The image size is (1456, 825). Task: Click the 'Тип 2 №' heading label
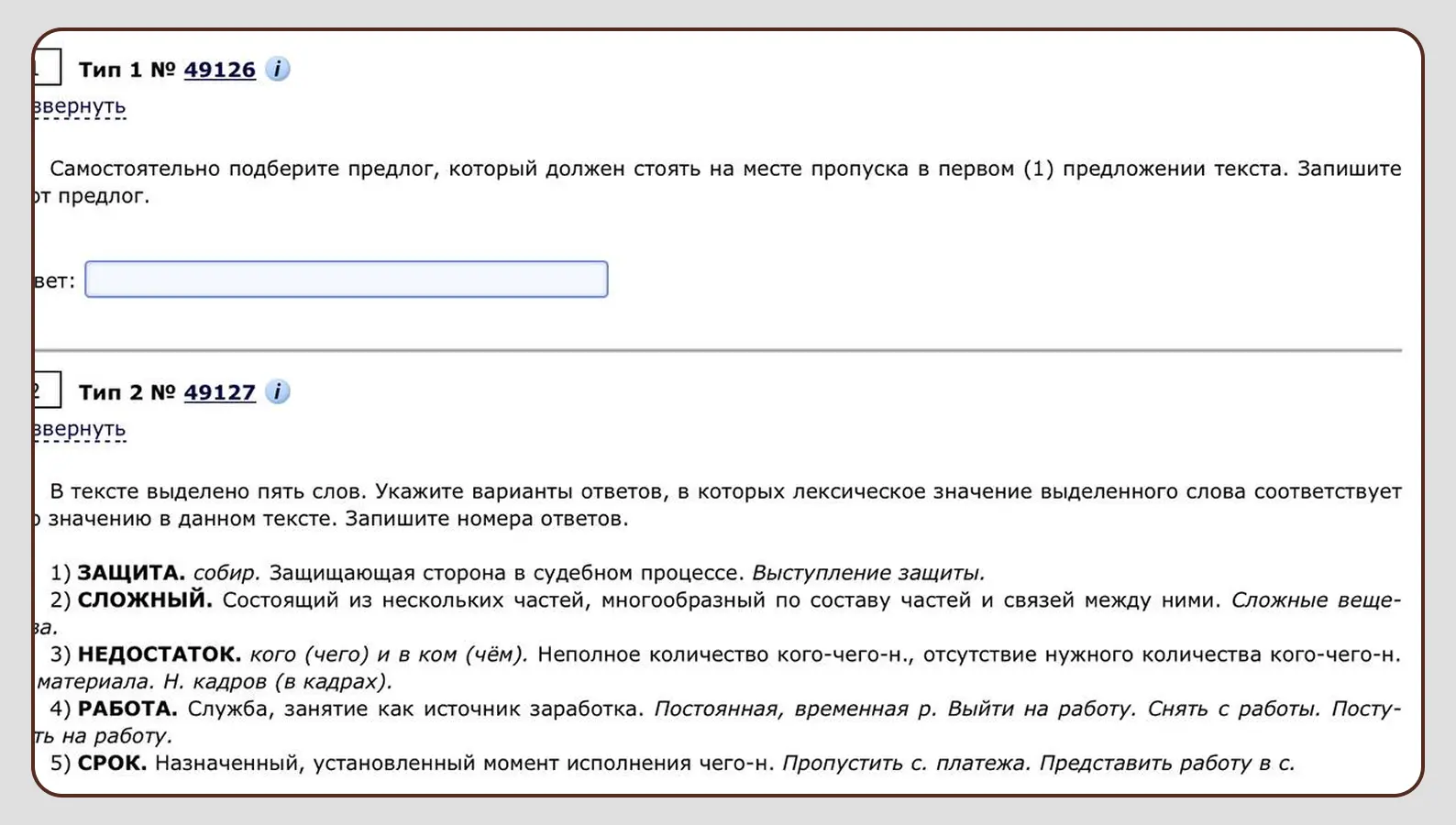[x=127, y=392]
